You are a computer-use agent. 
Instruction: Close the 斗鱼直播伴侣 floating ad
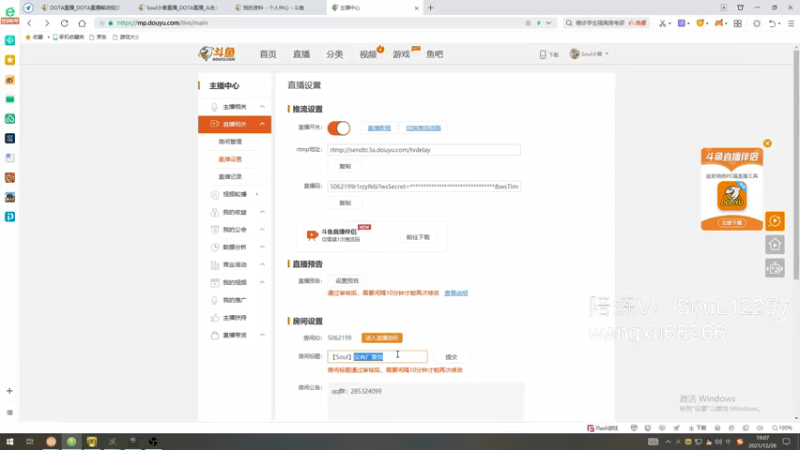coord(767,143)
